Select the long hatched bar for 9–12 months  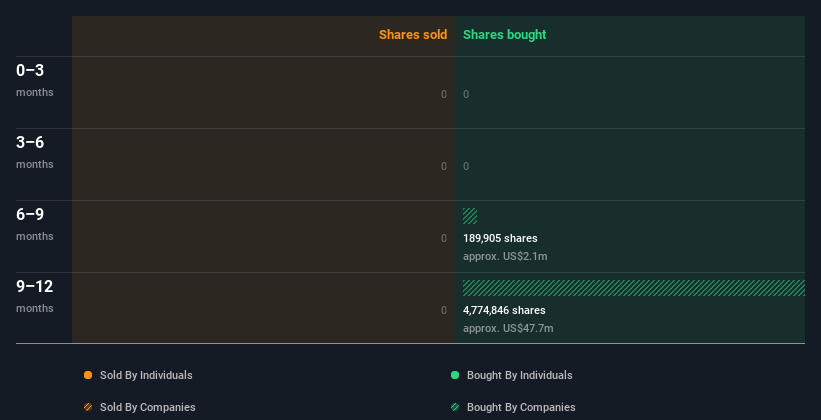click(633, 288)
